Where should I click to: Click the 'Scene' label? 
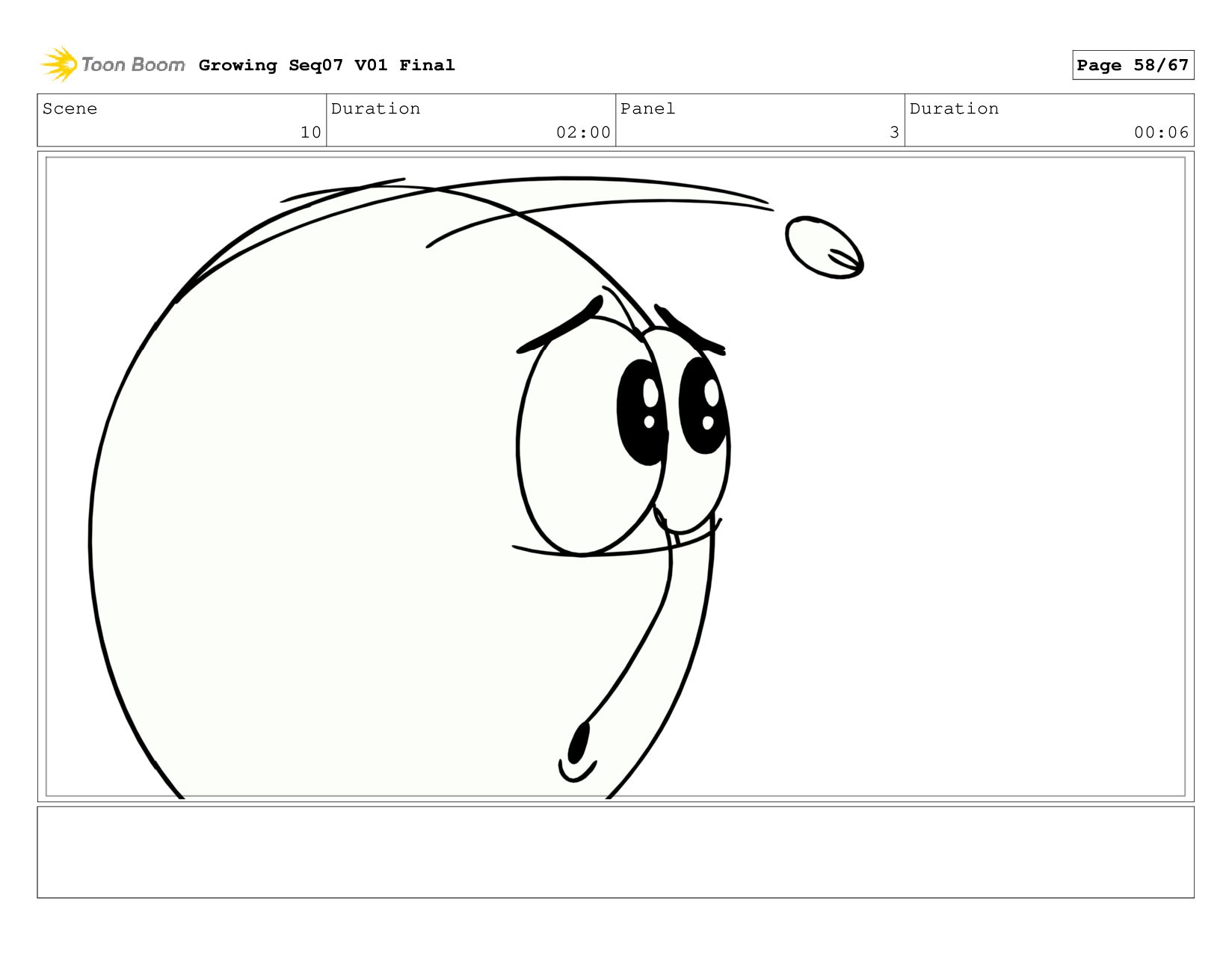70,108
